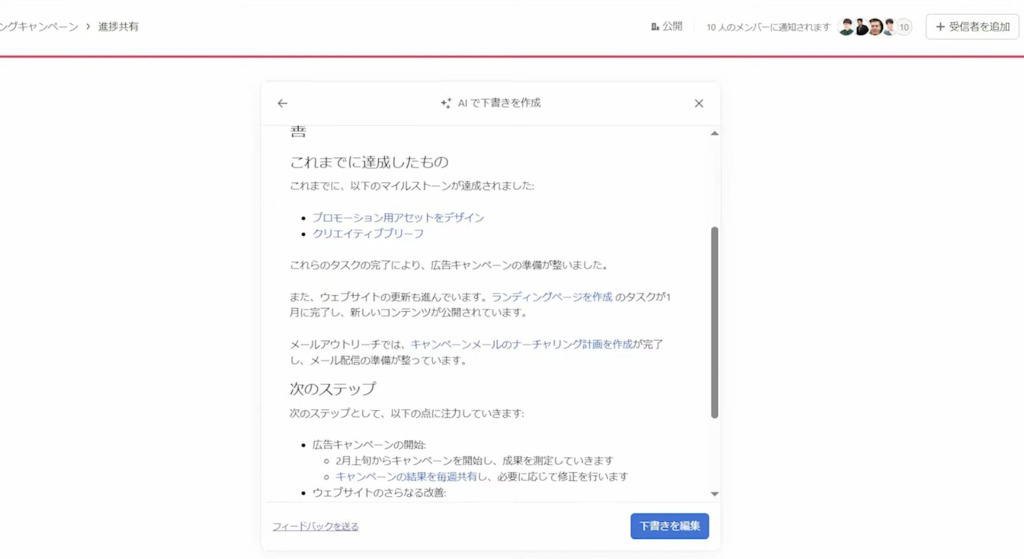Select the 進捗共有 breadcrumb item

(118, 27)
